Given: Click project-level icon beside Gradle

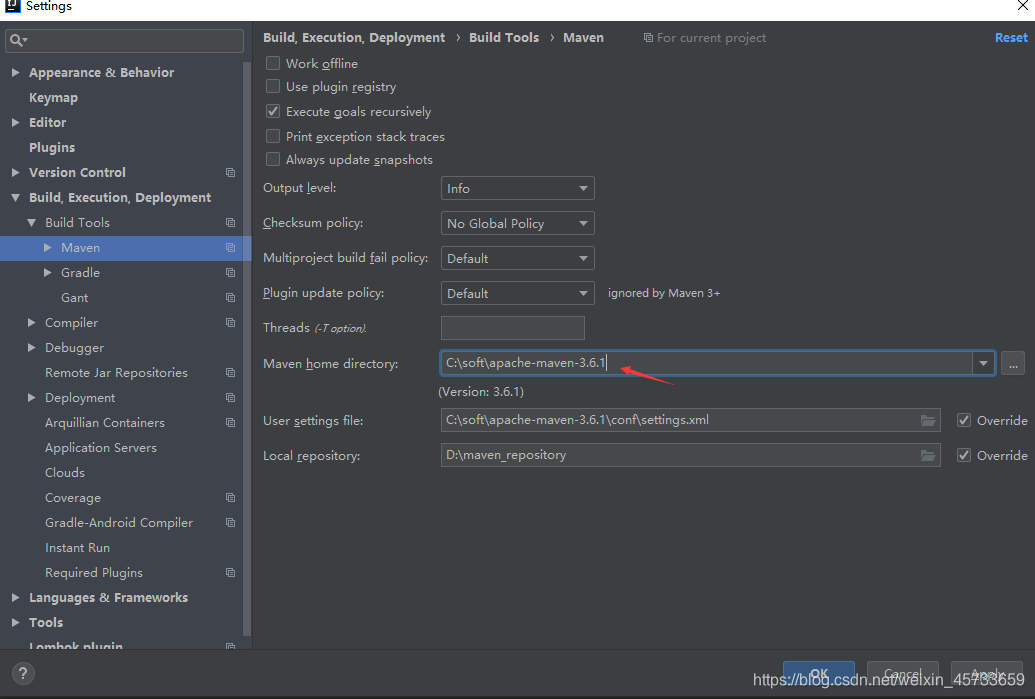Looking at the screenshot, I should point(230,273).
